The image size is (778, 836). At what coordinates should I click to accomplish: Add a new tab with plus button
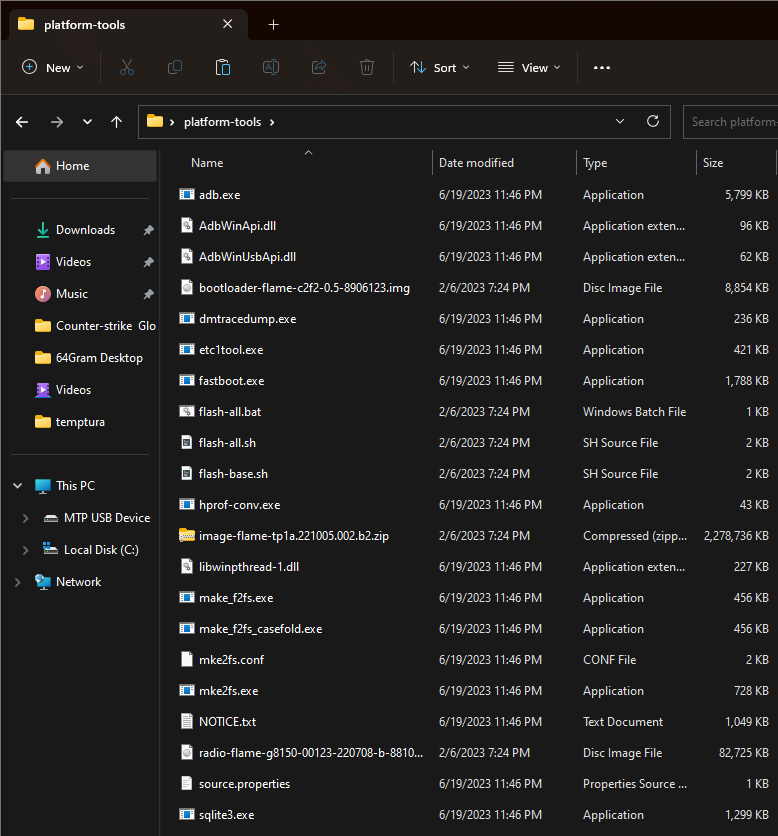click(x=273, y=24)
